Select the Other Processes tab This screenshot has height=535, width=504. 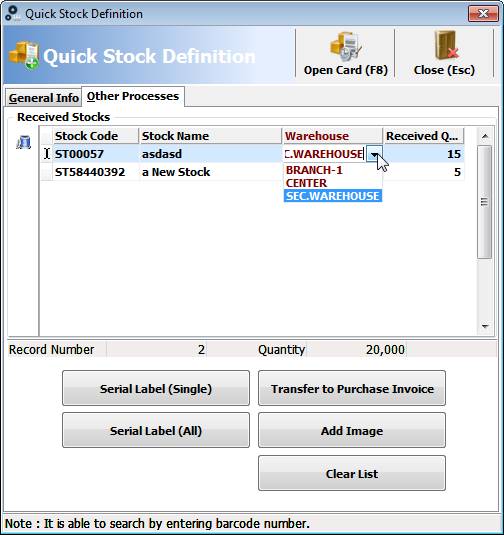[133, 96]
